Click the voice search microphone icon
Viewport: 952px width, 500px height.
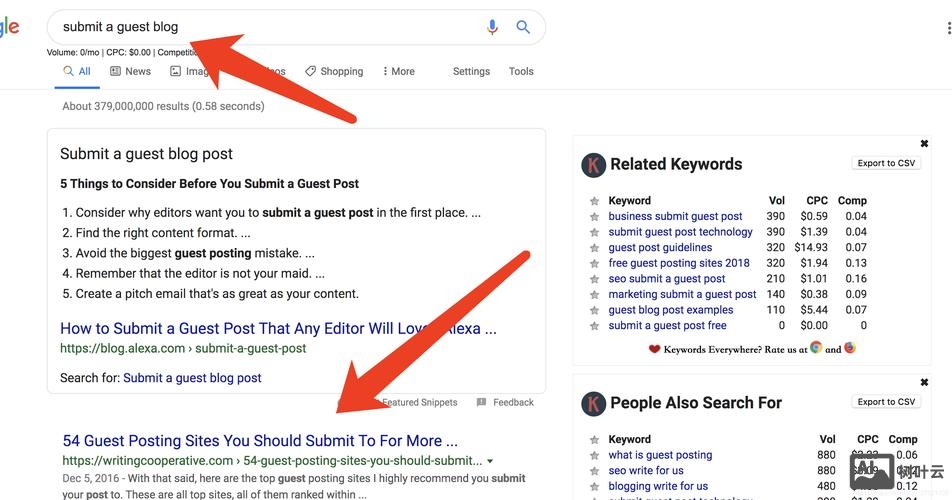492,28
